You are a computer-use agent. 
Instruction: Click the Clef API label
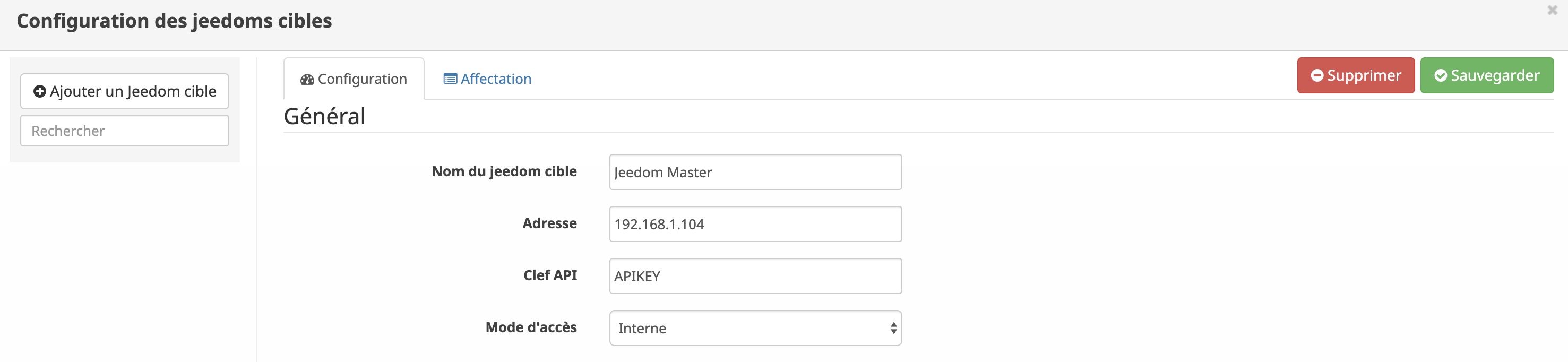(x=550, y=275)
